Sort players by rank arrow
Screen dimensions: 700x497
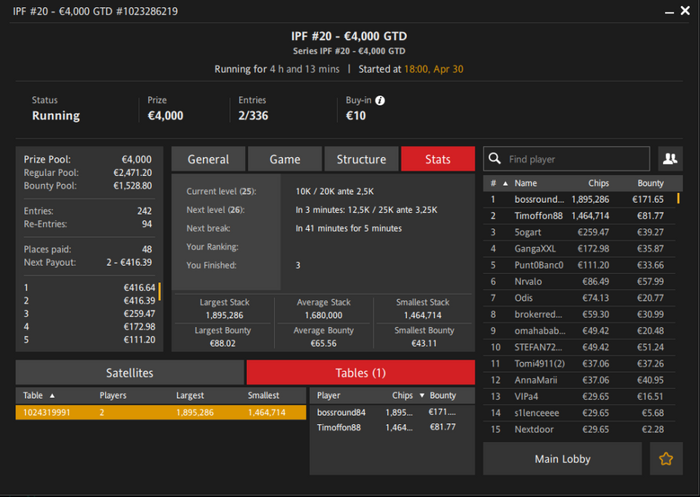point(505,184)
